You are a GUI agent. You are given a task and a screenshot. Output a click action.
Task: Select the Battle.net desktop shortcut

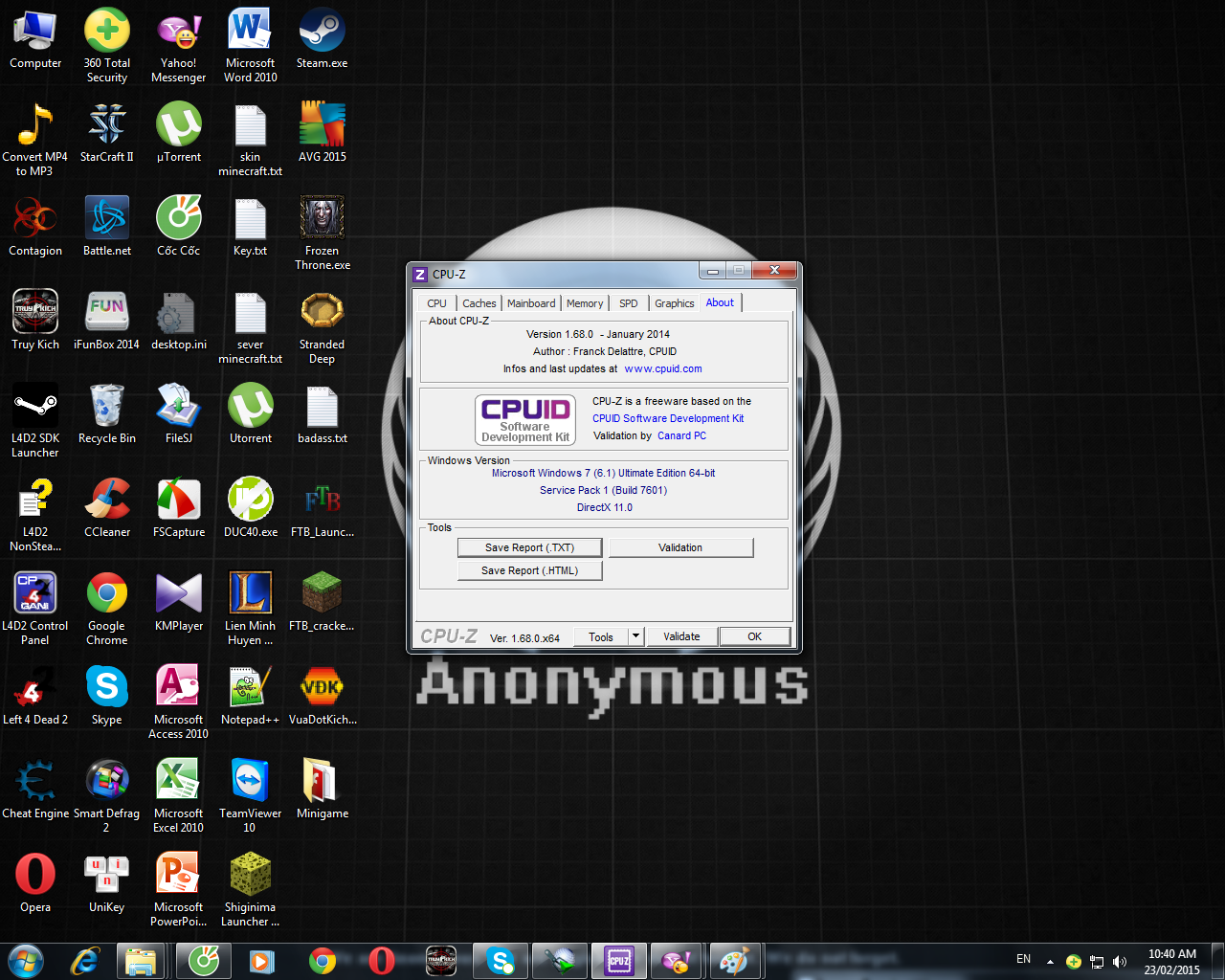coord(107,227)
